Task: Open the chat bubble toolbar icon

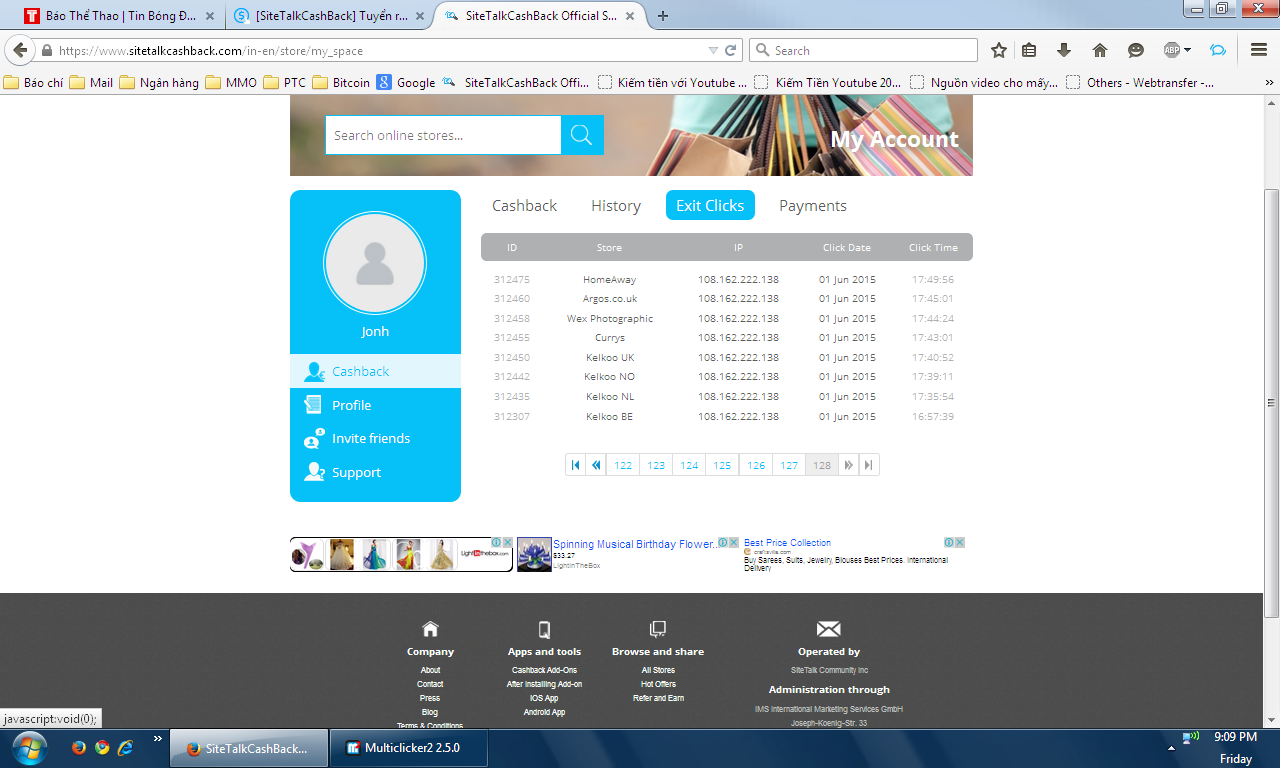Action: click(1217, 50)
